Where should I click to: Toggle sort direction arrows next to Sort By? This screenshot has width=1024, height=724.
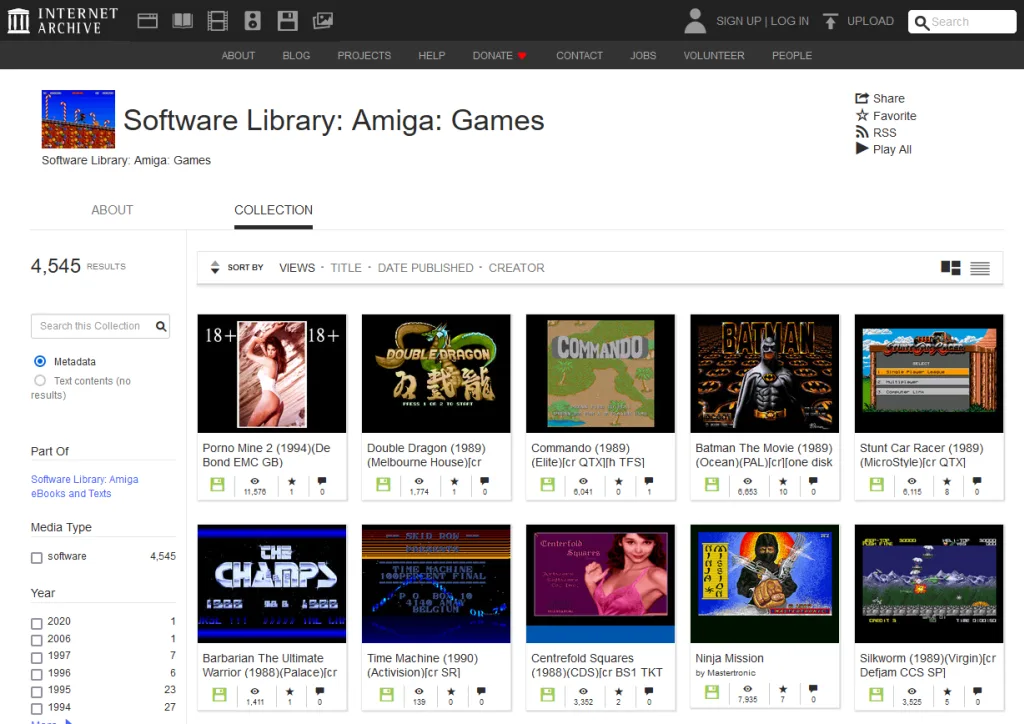pyautogui.click(x=214, y=268)
